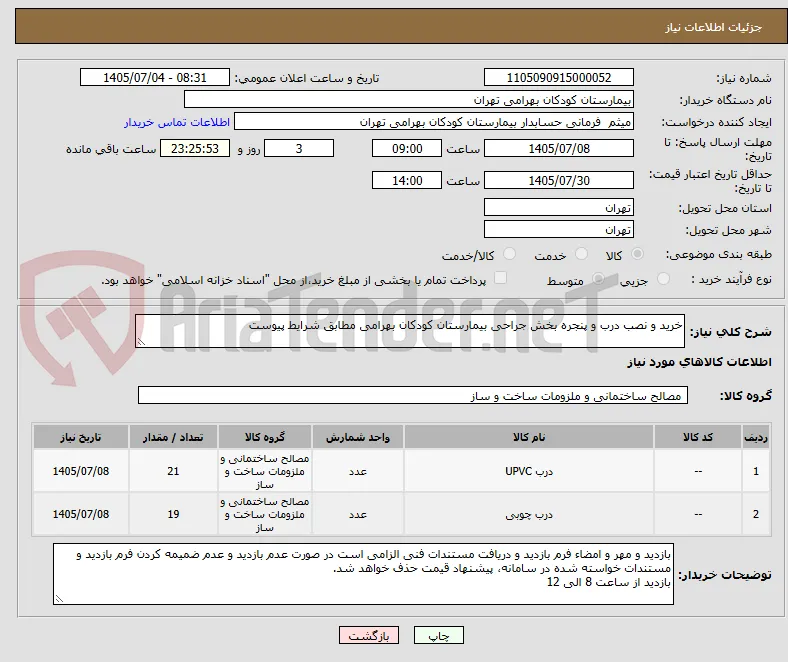
Task: Click the ردیف column header
Action: 756,437
